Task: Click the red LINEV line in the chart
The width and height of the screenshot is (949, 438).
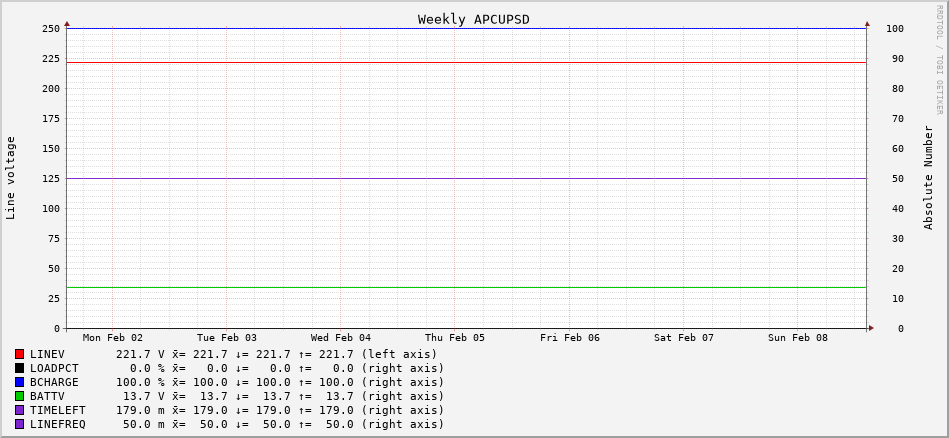Action: [x=466, y=62]
